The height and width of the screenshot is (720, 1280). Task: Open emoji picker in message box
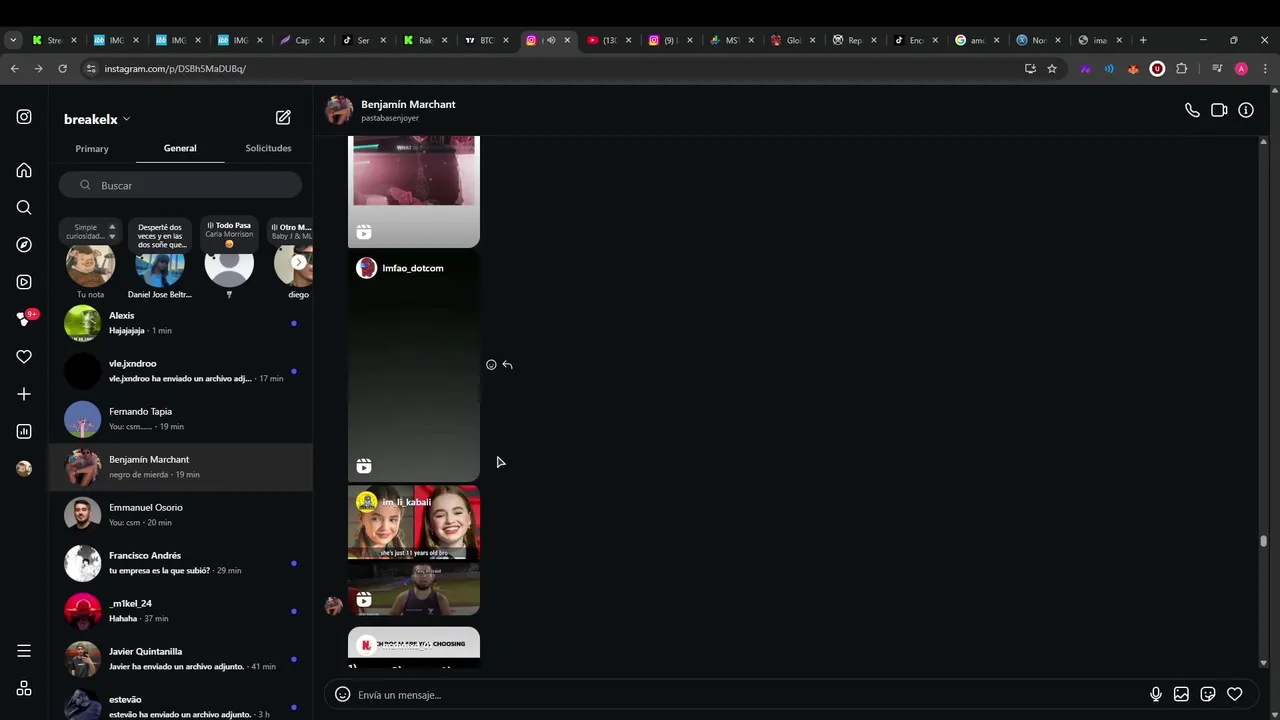click(342, 694)
